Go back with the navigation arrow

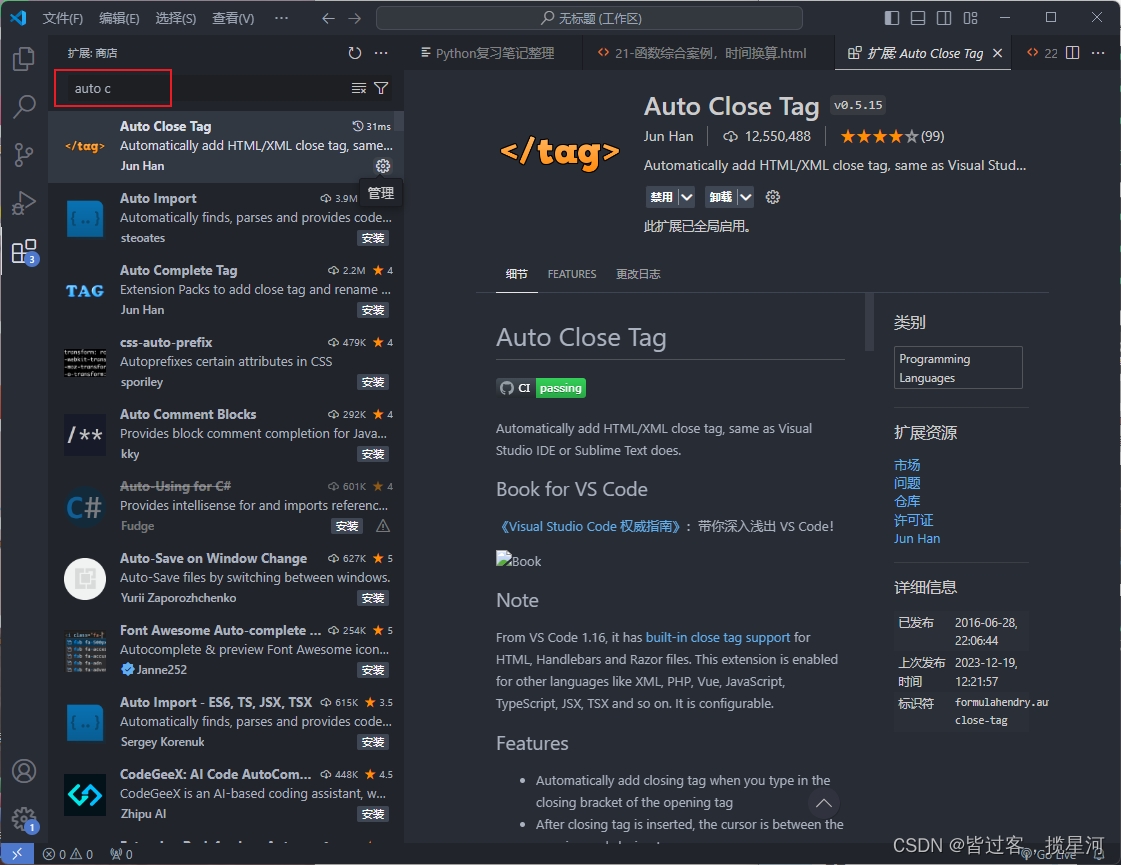coord(328,19)
